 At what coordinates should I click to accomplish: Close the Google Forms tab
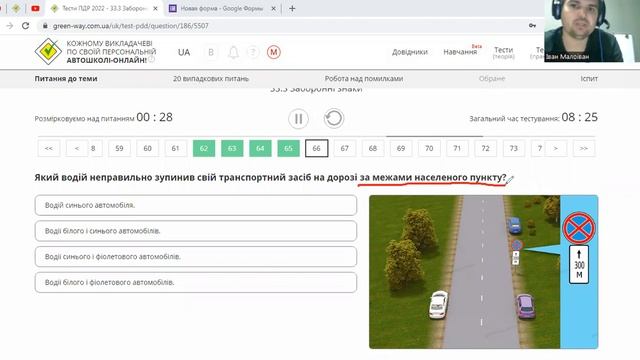273,8
